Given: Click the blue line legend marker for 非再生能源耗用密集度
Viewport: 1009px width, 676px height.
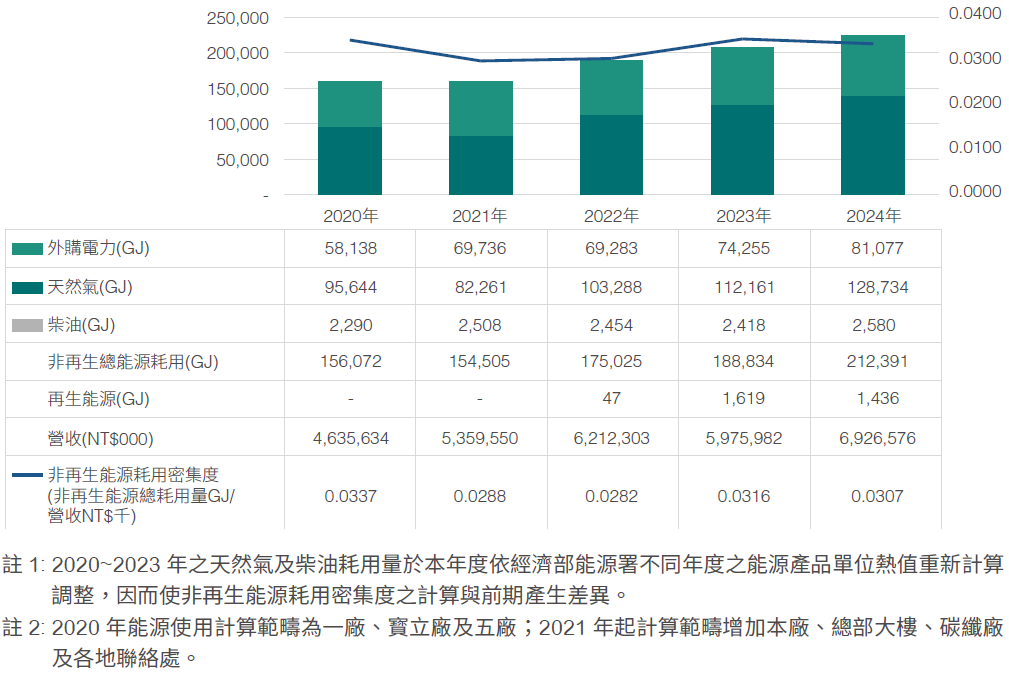Looking at the screenshot, I should [x=27, y=474].
